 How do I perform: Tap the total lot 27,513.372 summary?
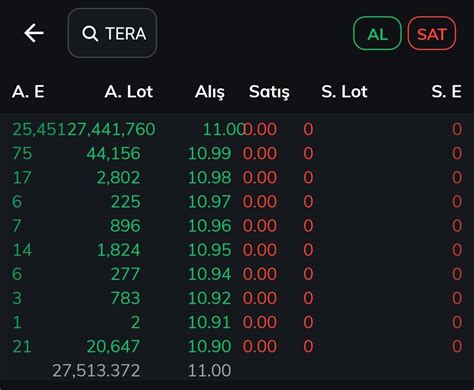(96, 371)
